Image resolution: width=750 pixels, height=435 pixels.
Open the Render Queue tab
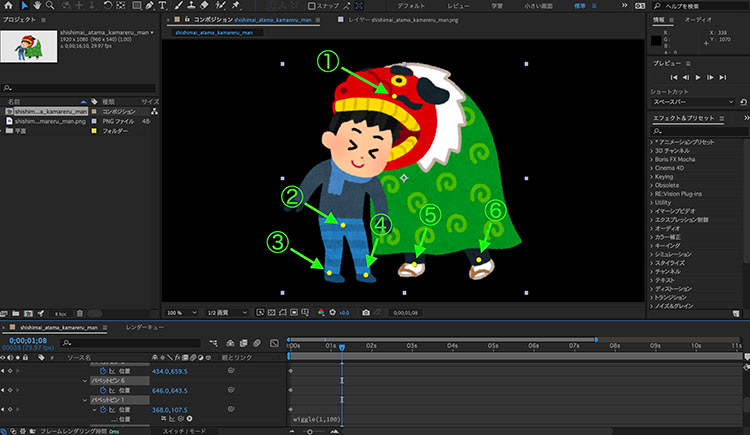pos(145,327)
